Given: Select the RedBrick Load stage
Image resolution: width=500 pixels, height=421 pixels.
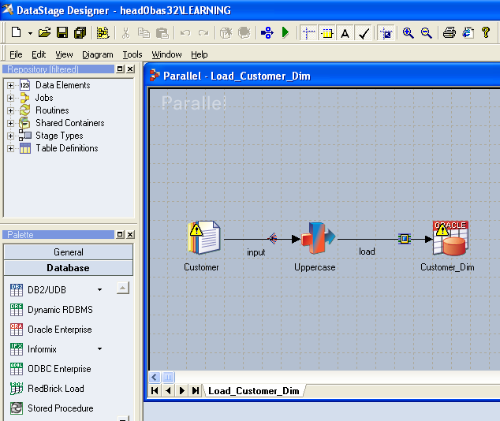Looking at the screenshot, I should (x=47, y=389).
